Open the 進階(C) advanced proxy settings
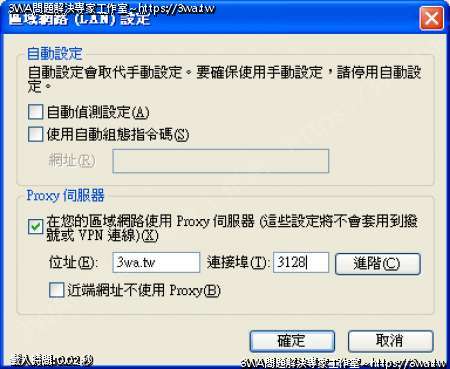This screenshot has width=450, height=369. click(378, 264)
